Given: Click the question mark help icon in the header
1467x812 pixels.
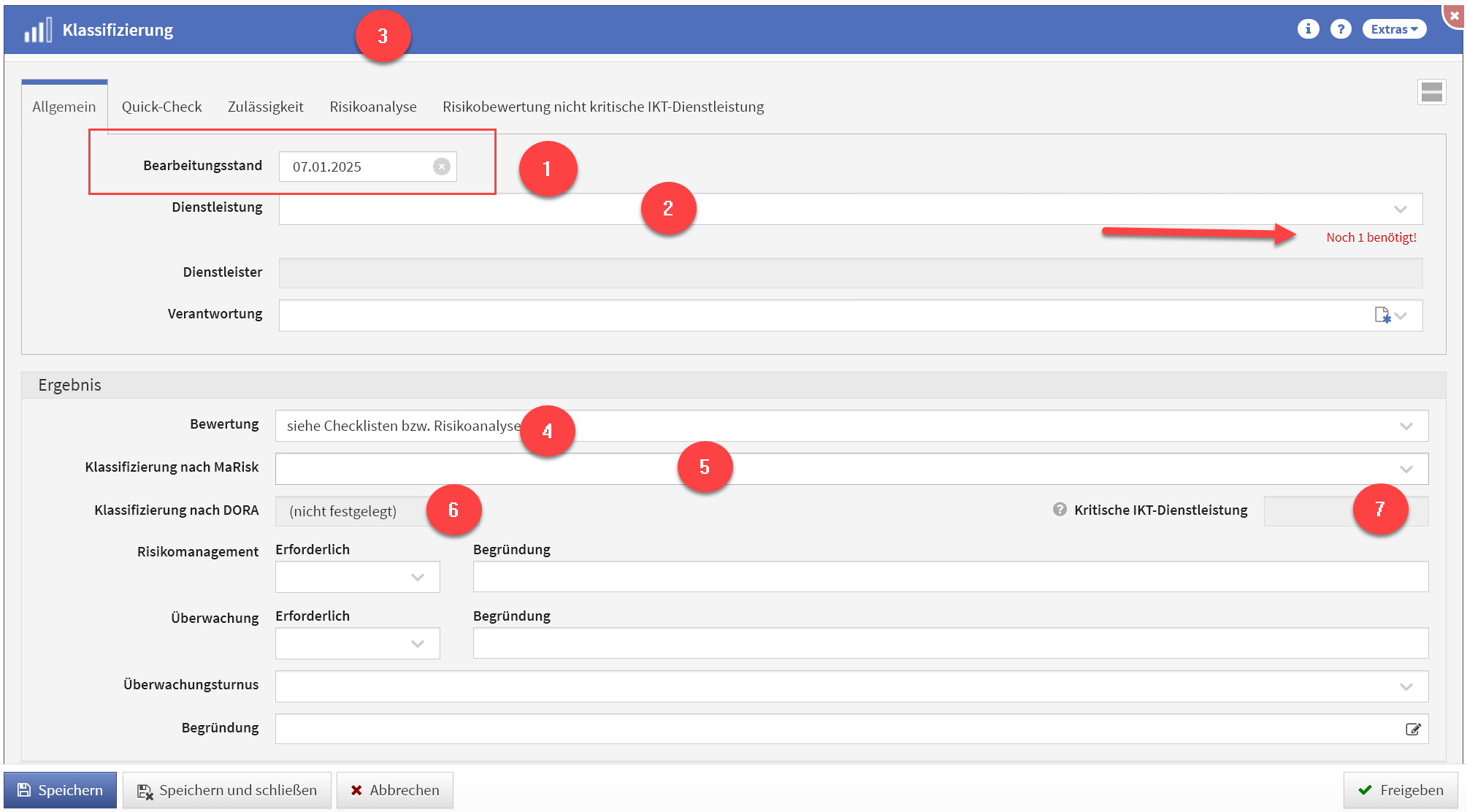Looking at the screenshot, I should click(x=1340, y=29).
